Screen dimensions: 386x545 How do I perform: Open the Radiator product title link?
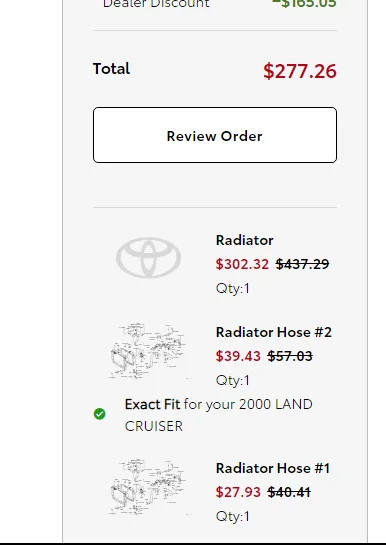245,240
